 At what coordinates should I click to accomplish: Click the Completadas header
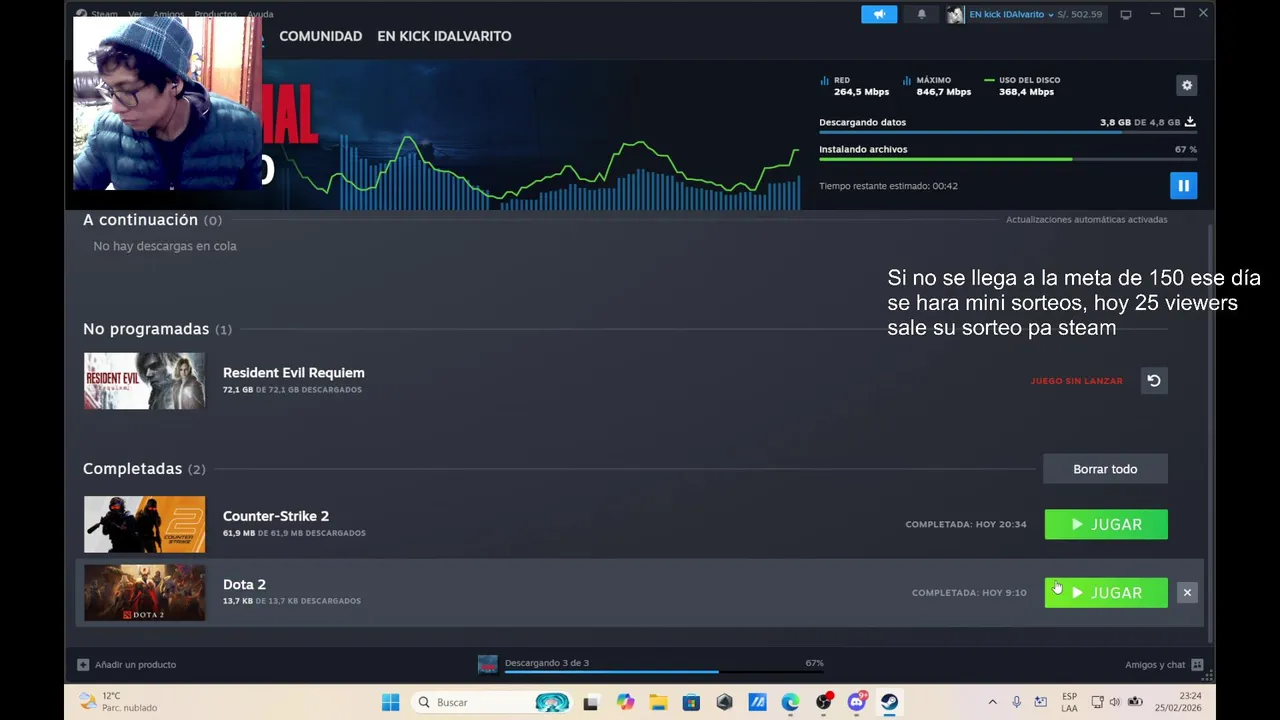144,469
